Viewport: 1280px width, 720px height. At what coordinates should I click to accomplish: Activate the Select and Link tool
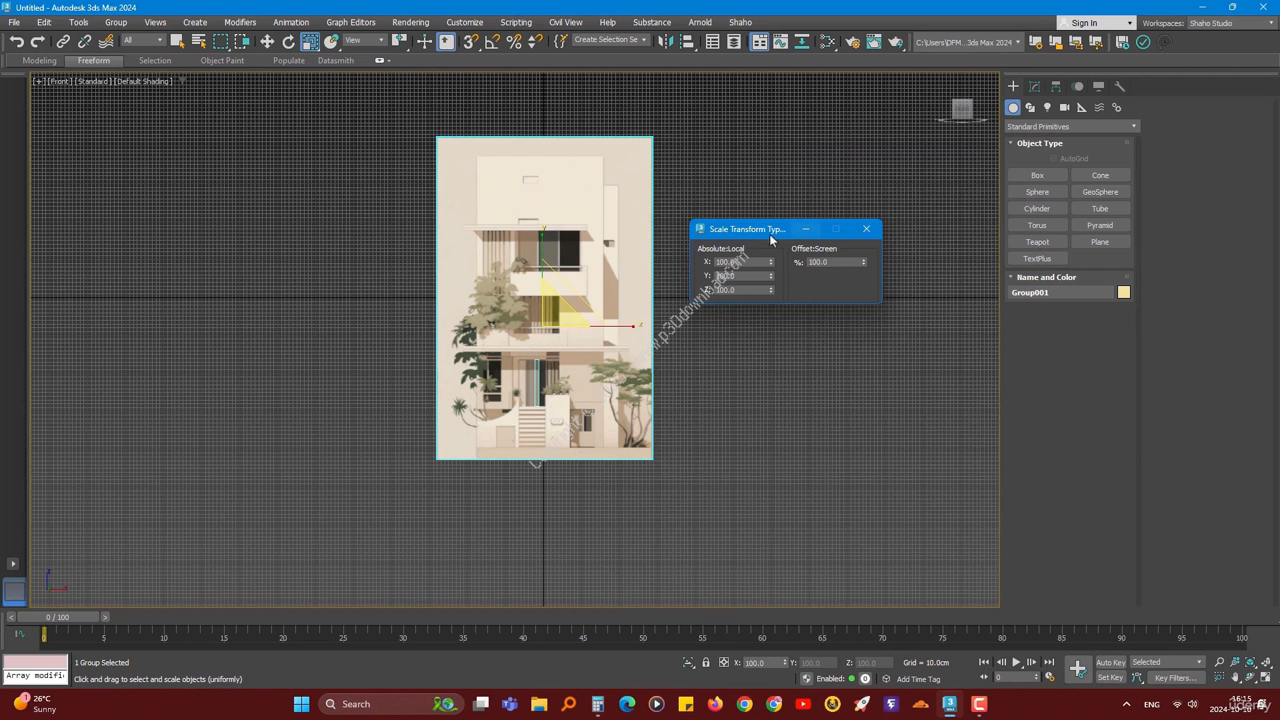tap(63, 42)
